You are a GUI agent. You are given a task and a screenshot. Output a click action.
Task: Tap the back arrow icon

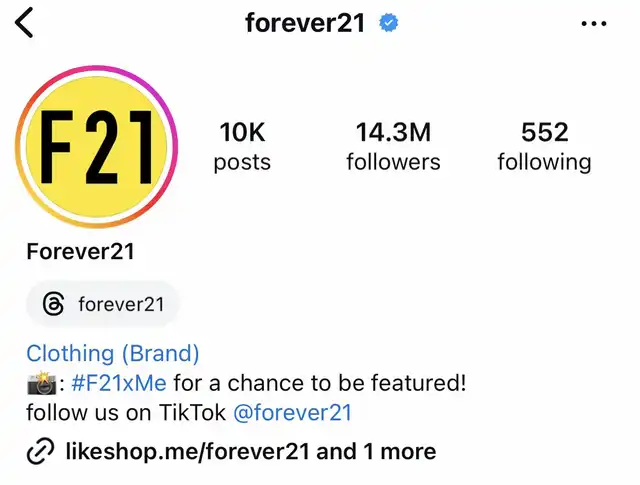pos(24,23)
